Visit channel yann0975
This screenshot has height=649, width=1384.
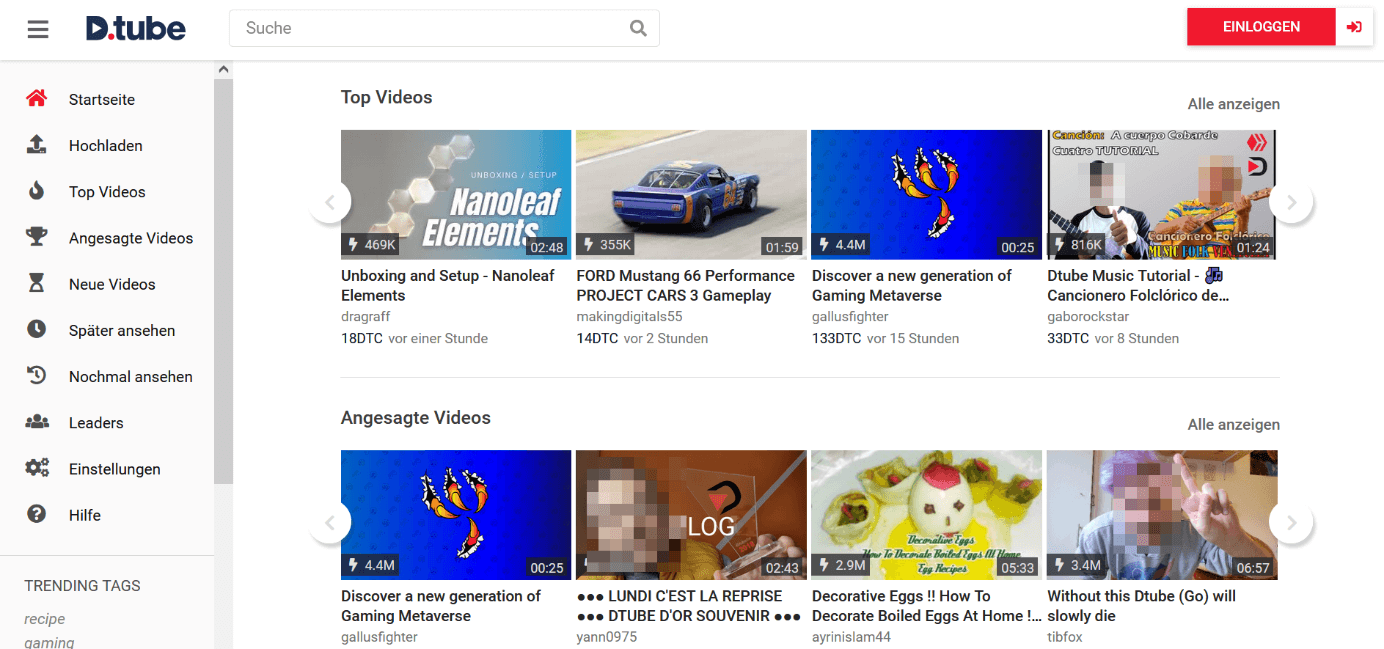(x=607, y=636)
